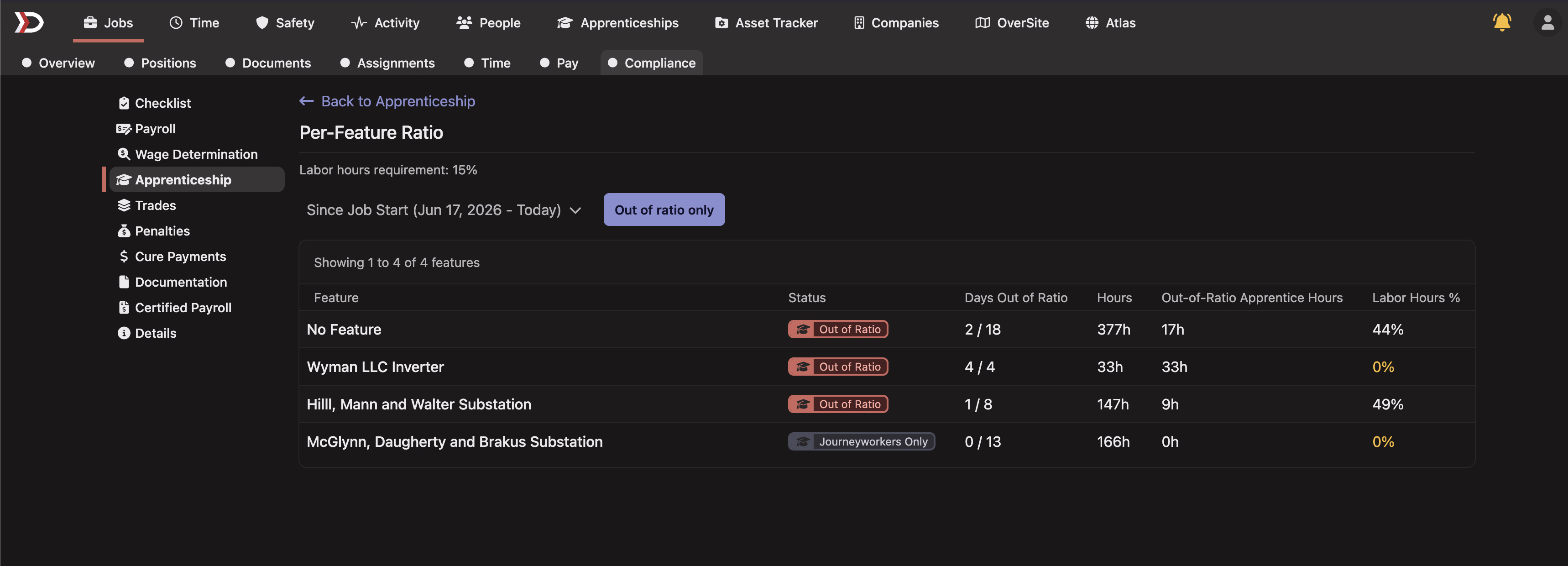Viewport: 1568px width, 566px height.
Task: Open Wage Determination in the sidebar
Action: pos(196,154)
